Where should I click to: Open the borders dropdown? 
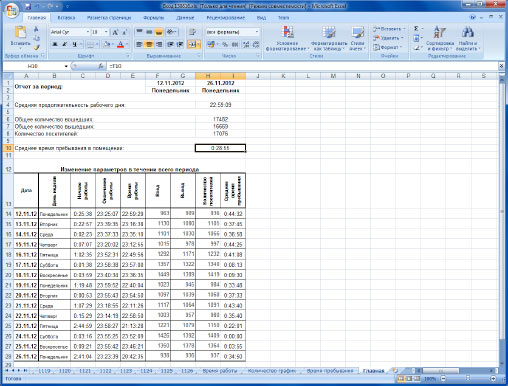tap(97, 44)
